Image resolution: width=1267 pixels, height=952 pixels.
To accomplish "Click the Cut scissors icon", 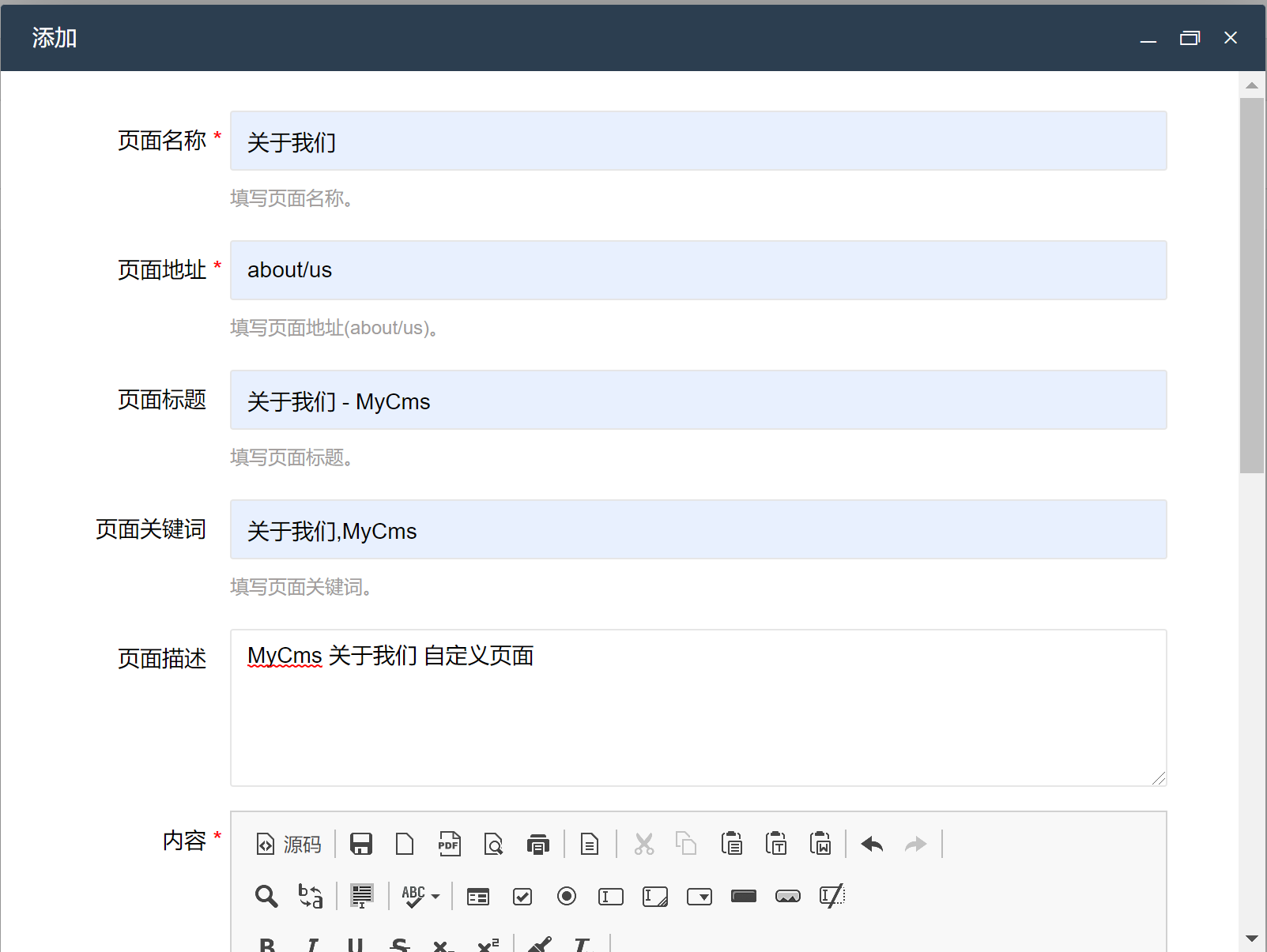I will point(644,844).
